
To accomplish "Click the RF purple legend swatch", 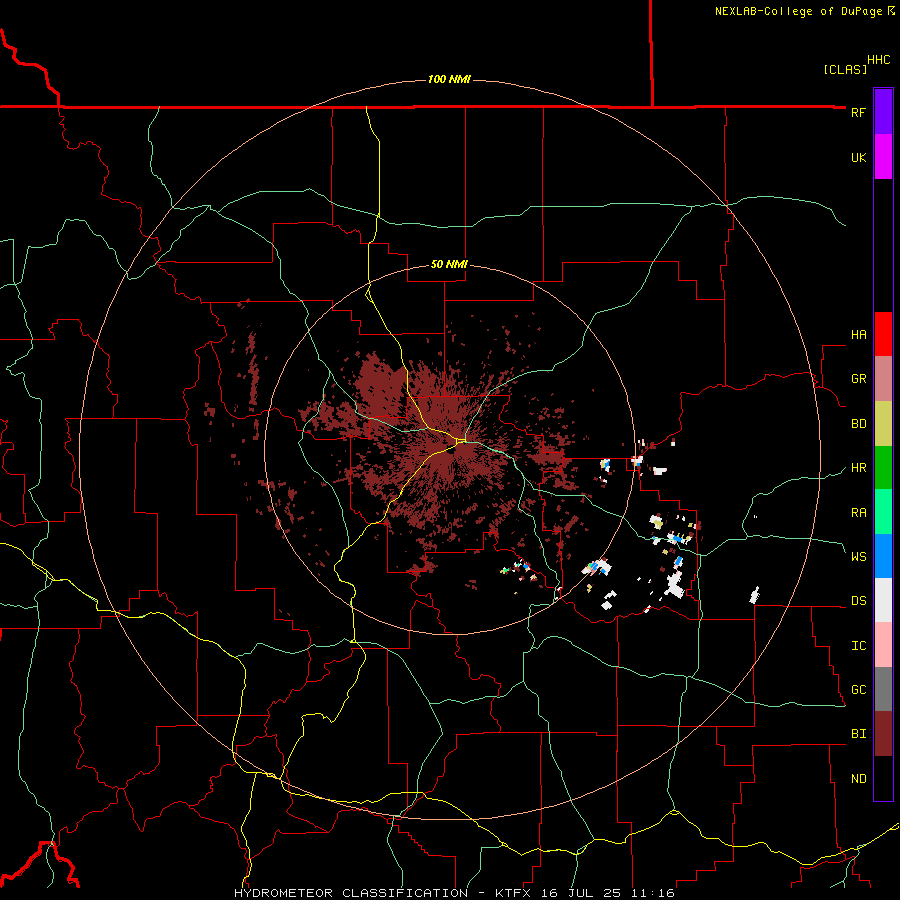I will tap(883, 112).
